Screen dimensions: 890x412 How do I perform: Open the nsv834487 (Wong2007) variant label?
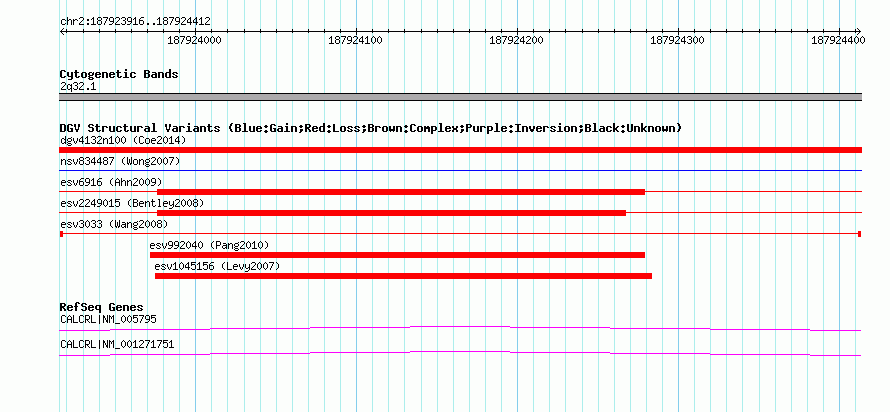coord(120,162)
